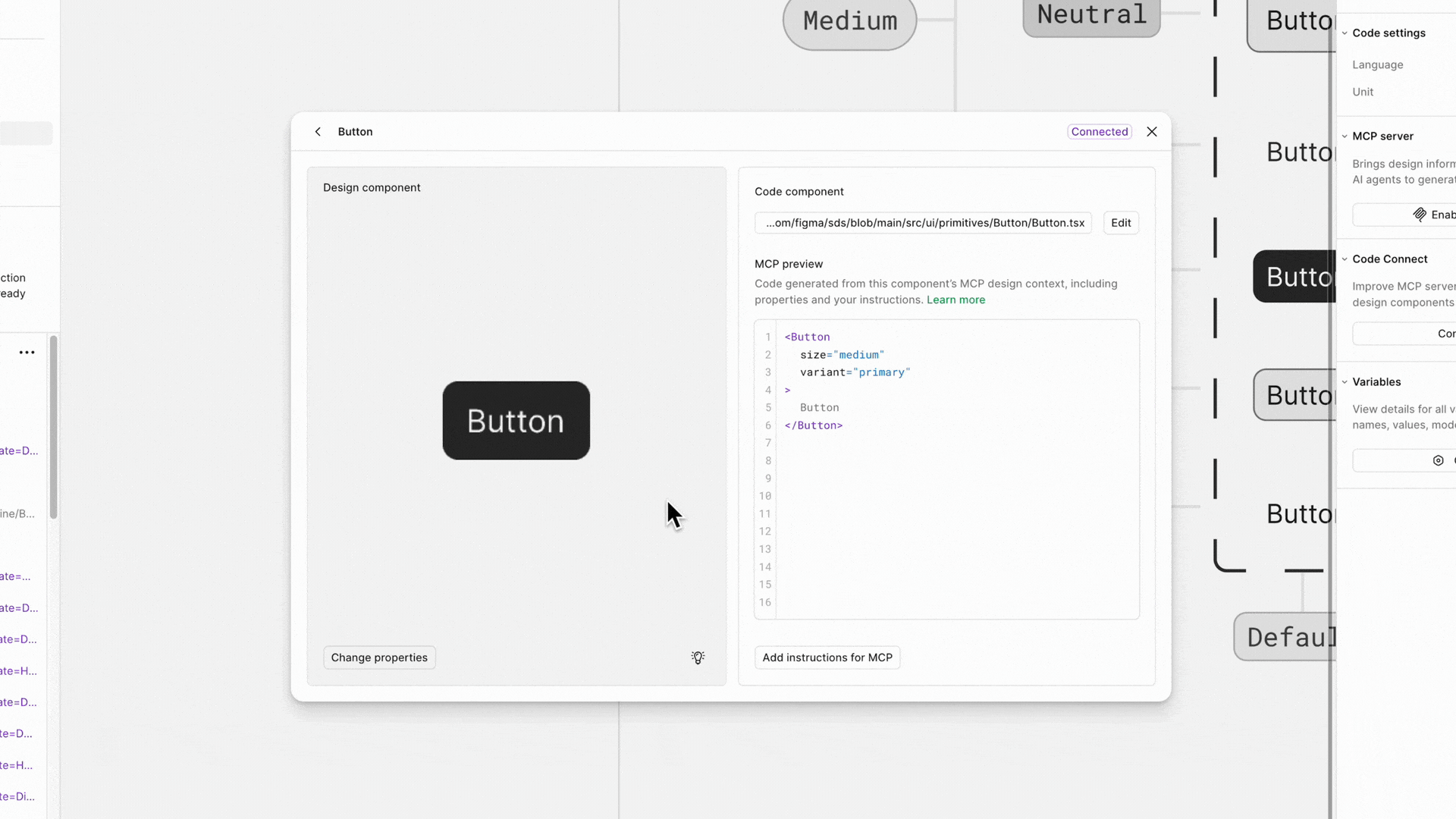This screenshot has height=819, width=1456.
Task: Click the lightbulb tips icon
Action: click(x=698, y=657)
